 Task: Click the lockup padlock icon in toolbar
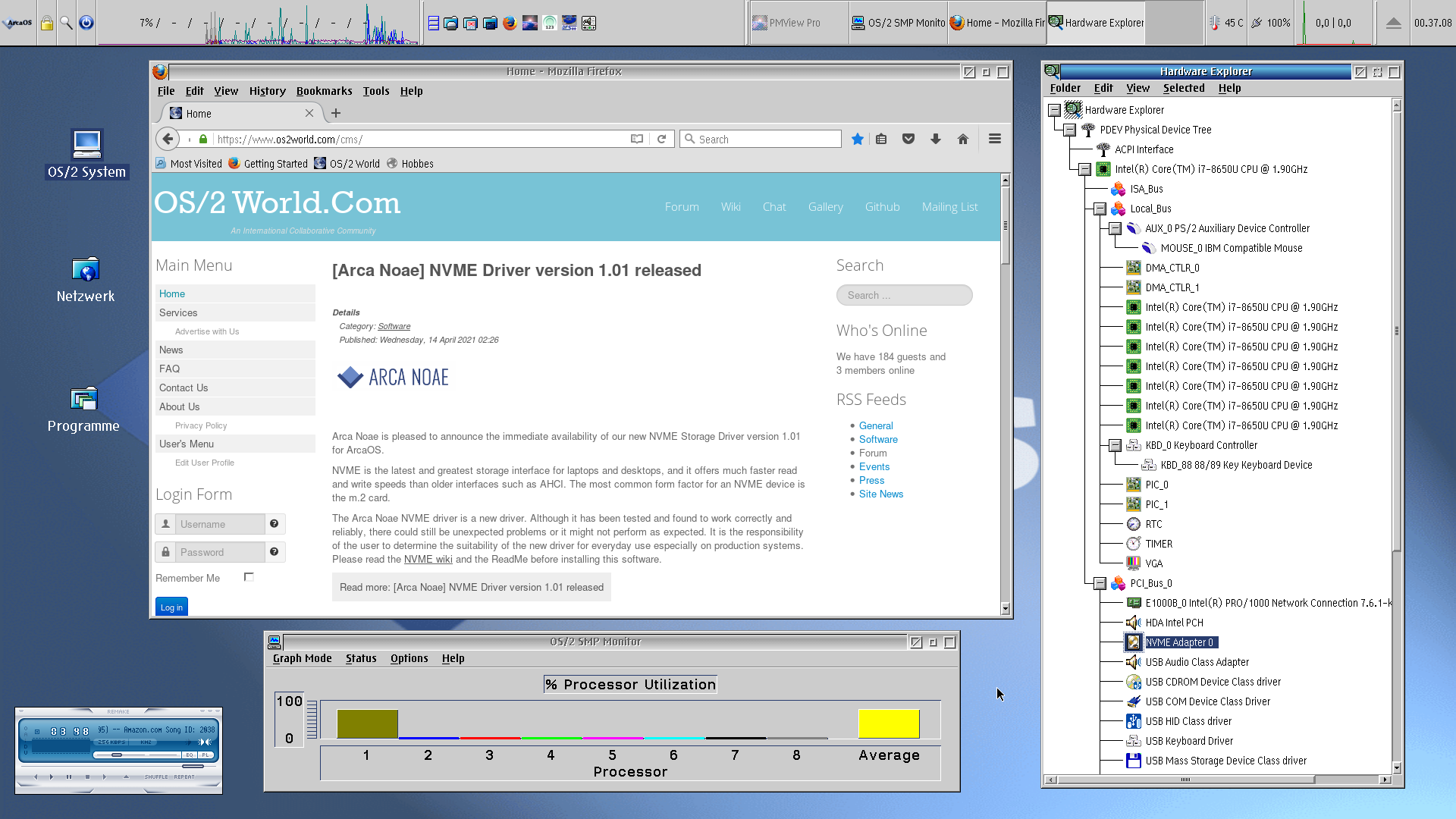click(x=46, y=23)
